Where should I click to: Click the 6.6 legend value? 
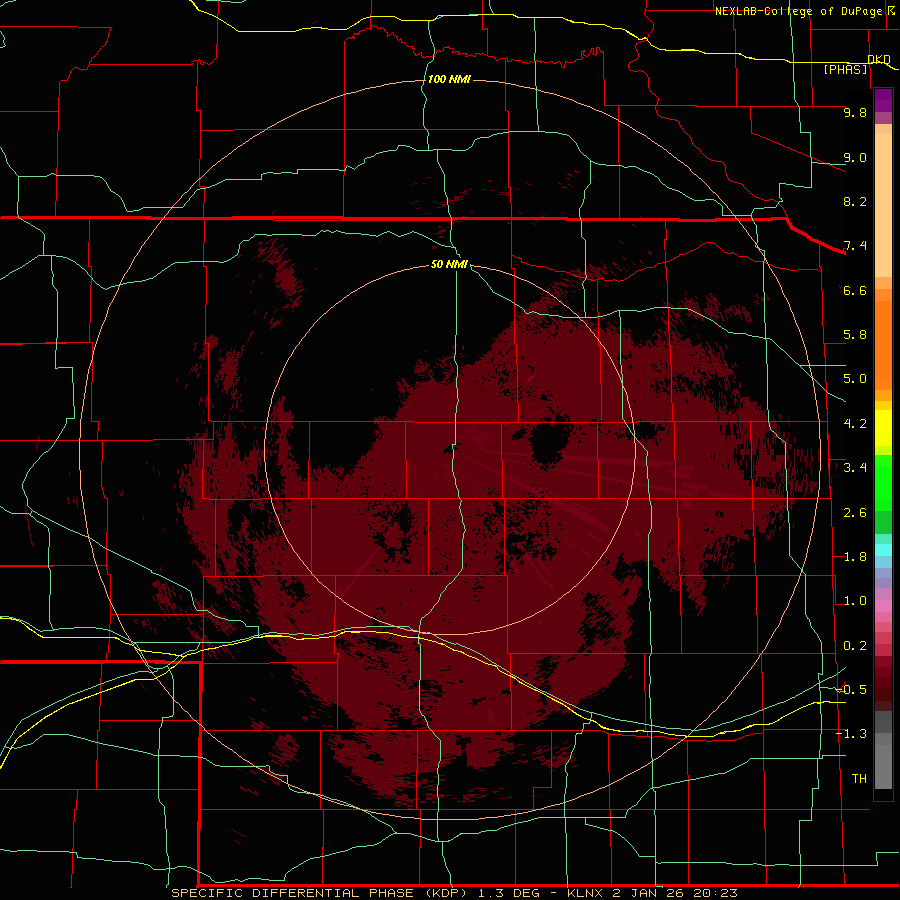[855, 290]
